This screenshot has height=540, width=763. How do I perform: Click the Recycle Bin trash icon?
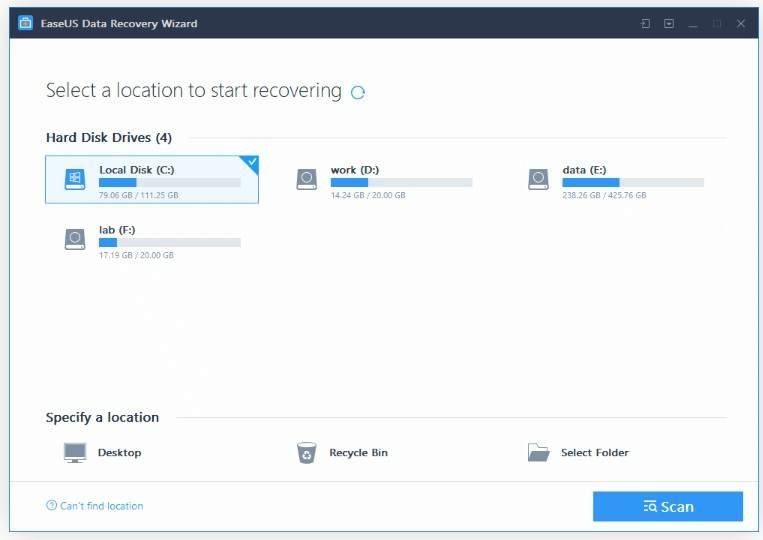click(307, 452)
